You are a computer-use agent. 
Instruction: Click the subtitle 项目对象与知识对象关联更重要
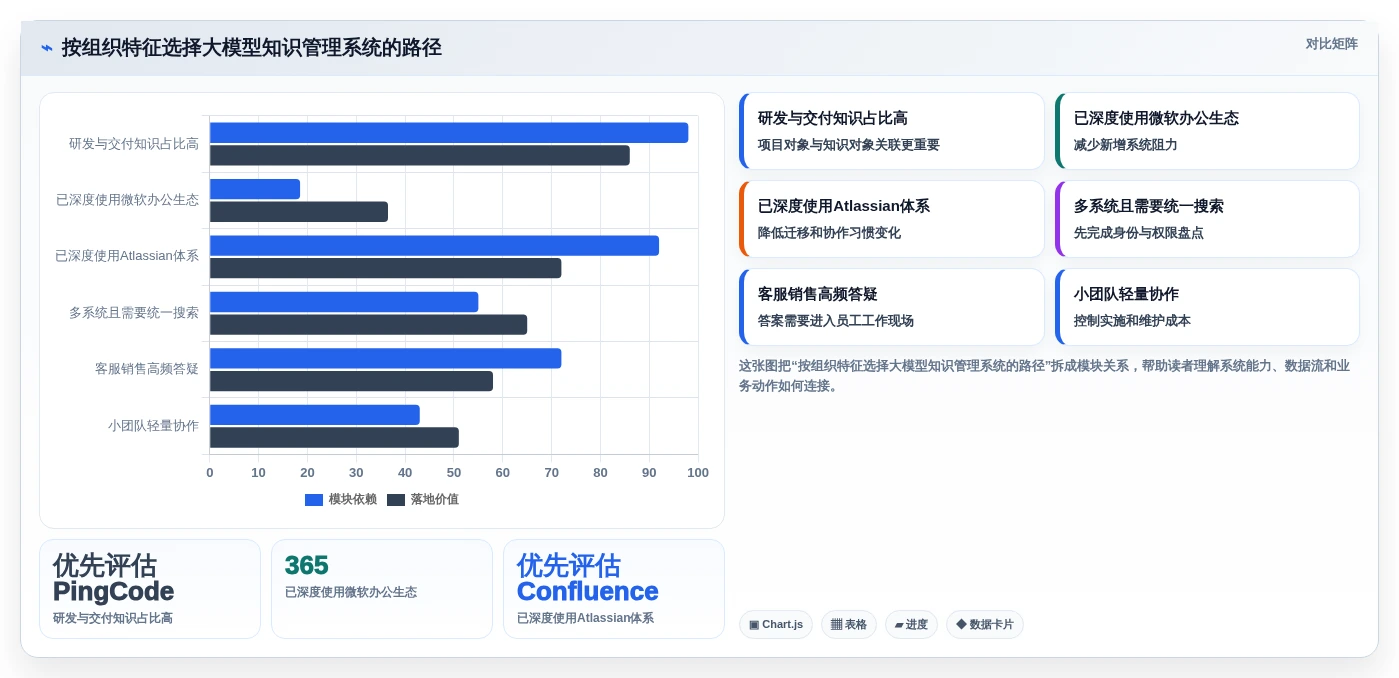[x=849, y=145]
